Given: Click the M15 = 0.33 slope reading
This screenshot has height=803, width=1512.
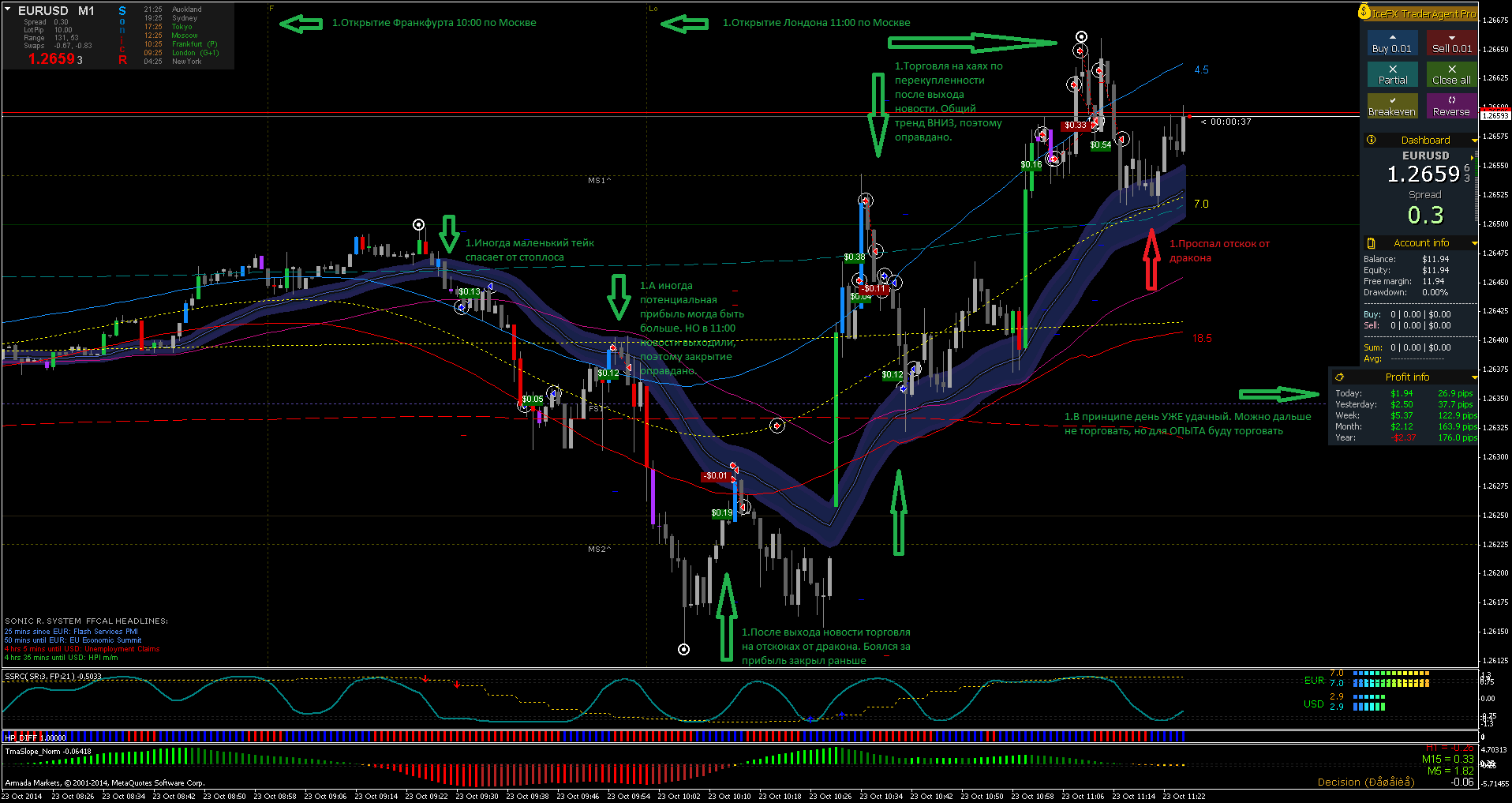Looking at the screenshot, I should pos(1447,759).
